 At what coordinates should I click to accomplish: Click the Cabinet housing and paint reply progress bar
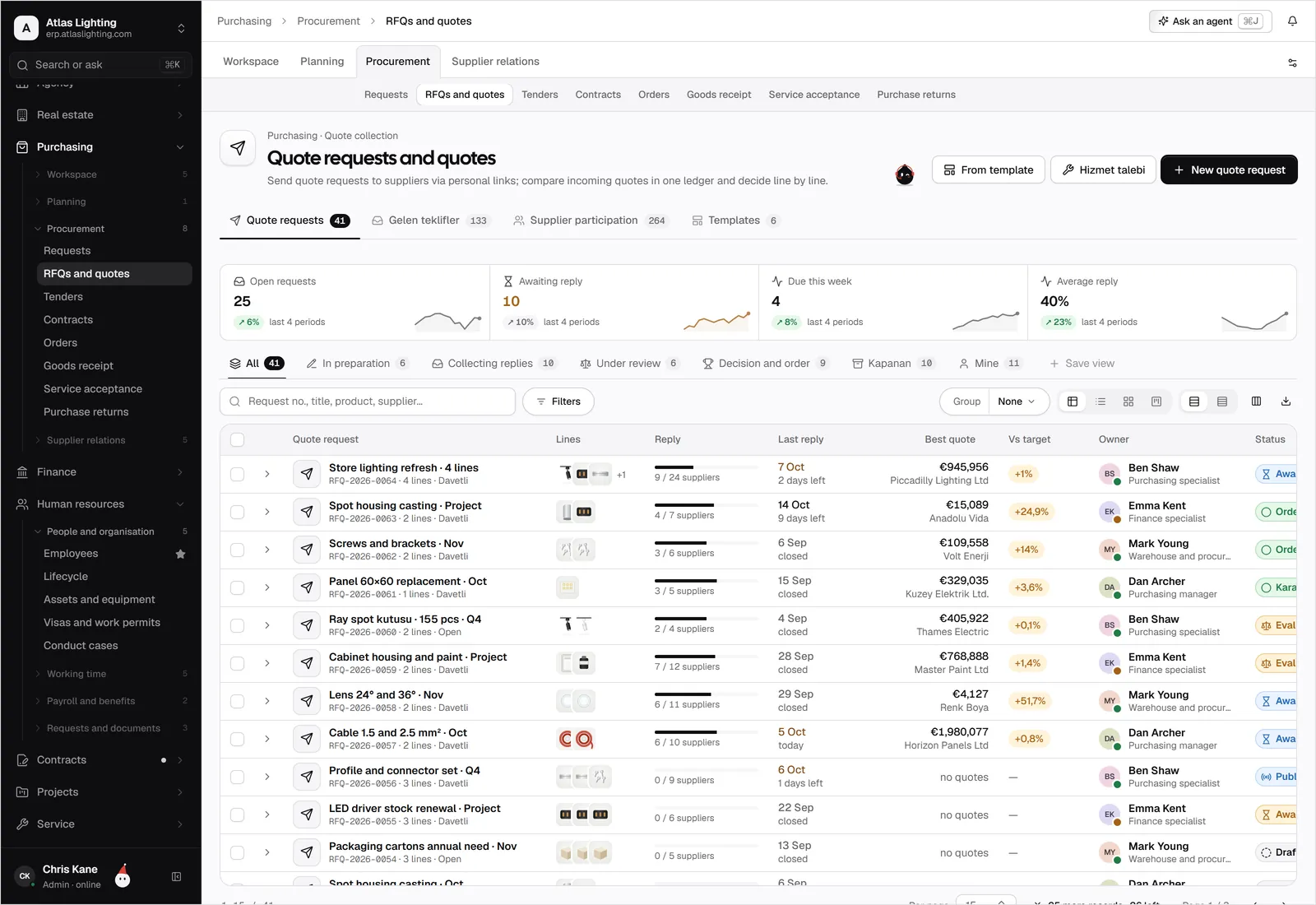tap(707, 657)
